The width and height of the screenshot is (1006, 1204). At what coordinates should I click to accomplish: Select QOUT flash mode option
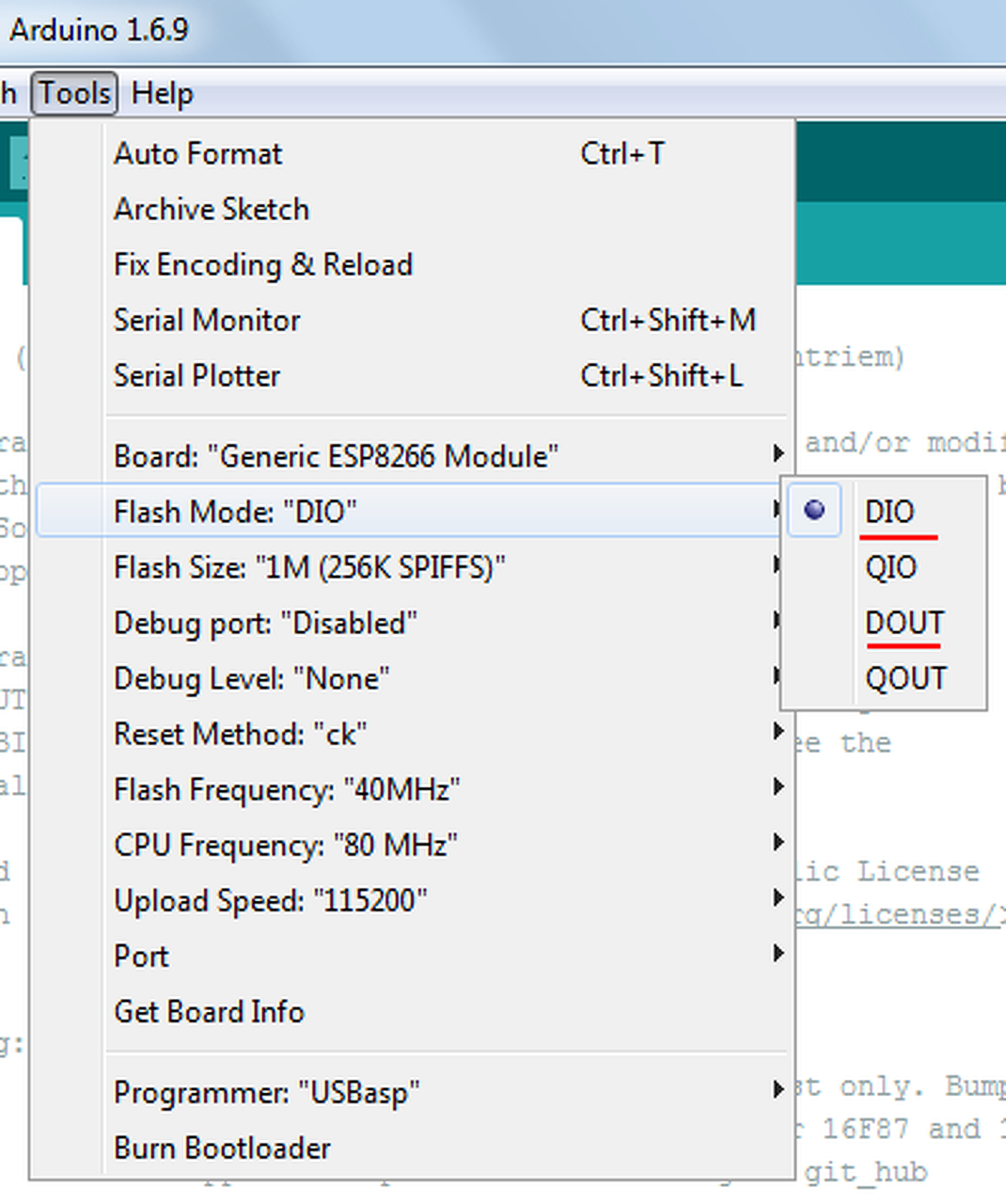[884, 678]
